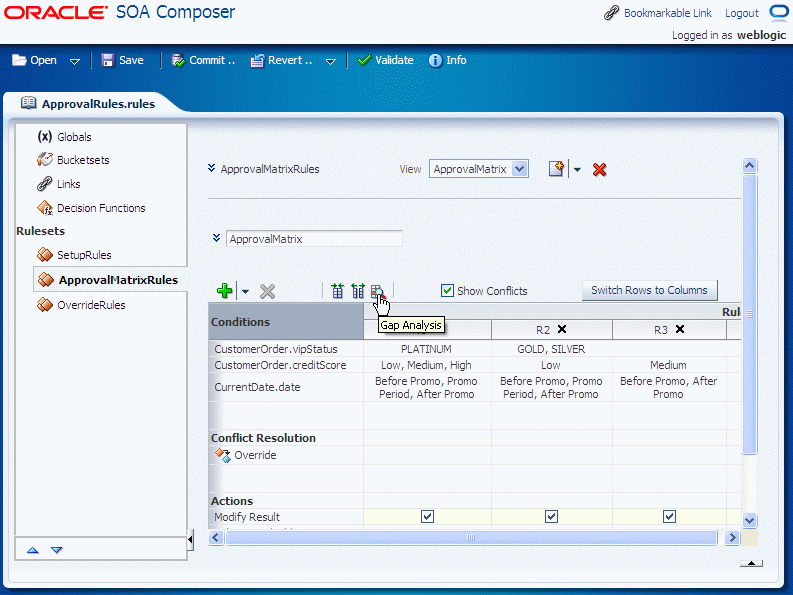
Task: Select the OverrideRules ruleset
Action: pos(91,305)
